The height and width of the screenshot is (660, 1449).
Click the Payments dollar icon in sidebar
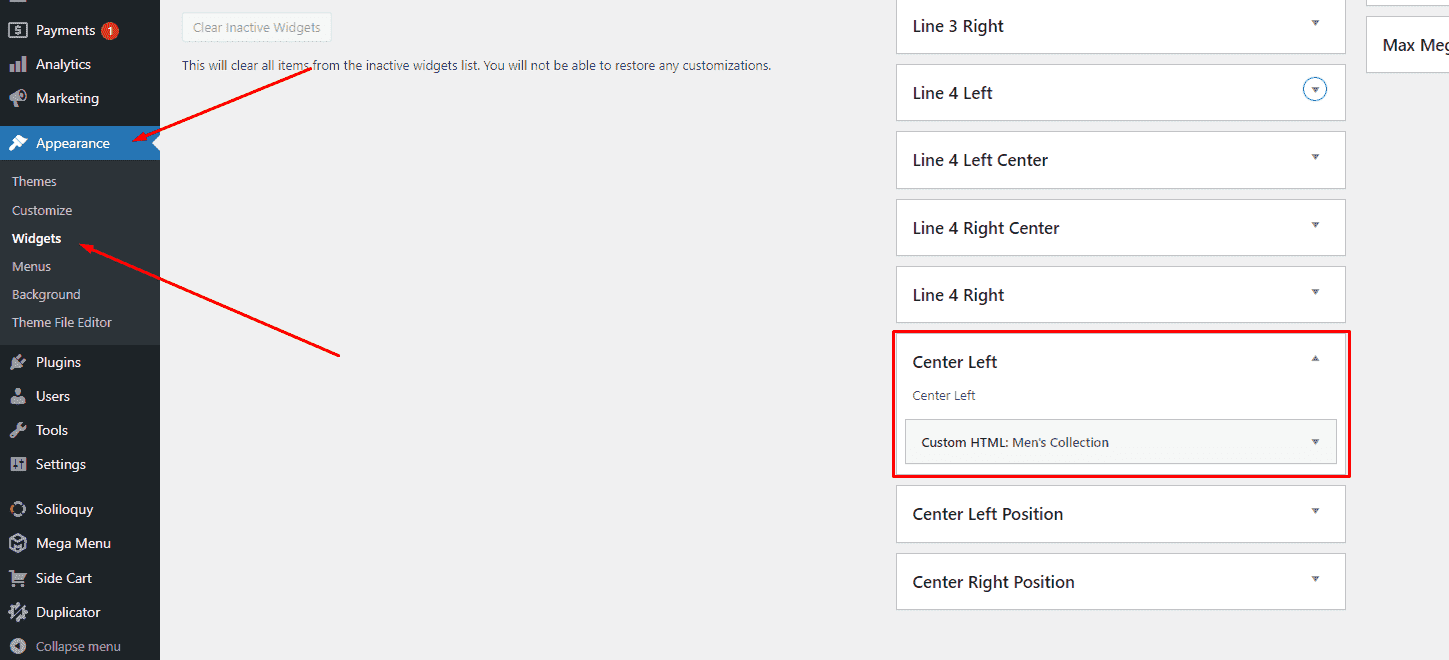coord(18,30)
